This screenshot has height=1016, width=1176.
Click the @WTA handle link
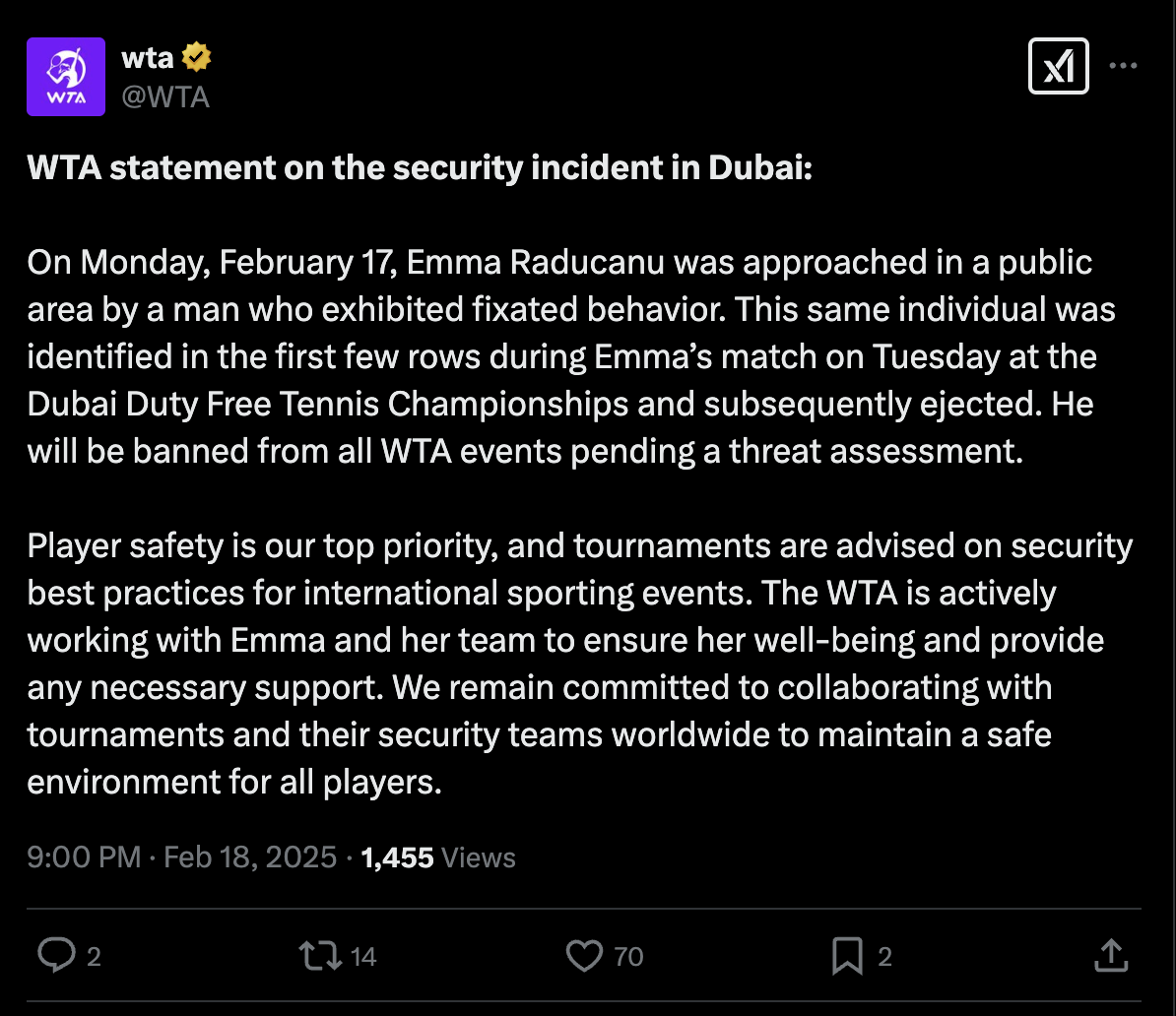click(164, 96)
